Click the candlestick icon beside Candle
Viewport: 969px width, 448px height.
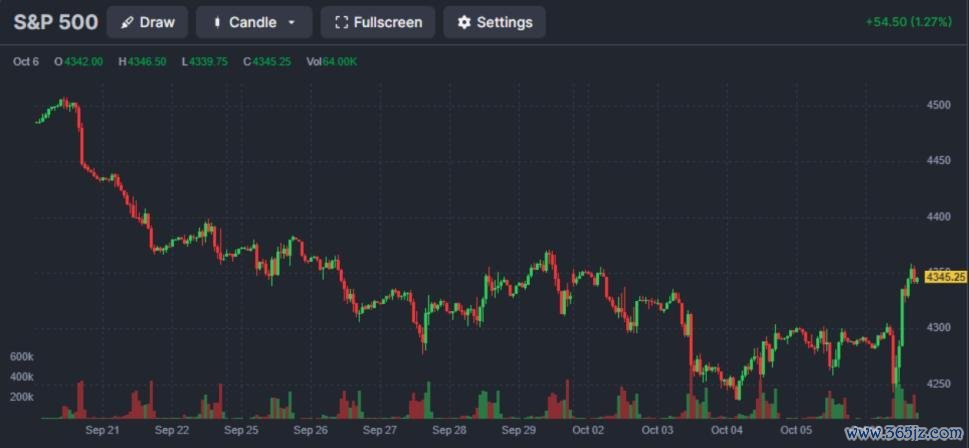point(217,23)
